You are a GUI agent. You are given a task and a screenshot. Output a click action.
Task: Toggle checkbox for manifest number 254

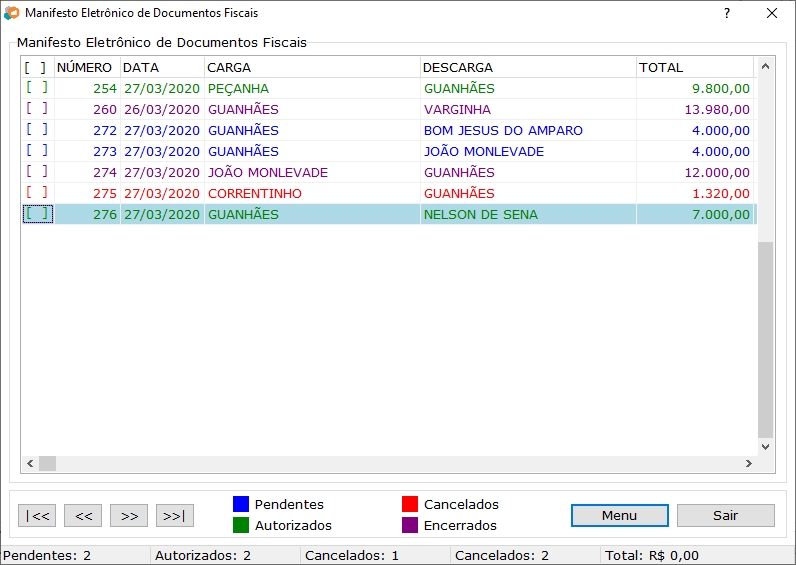(37, 88)
